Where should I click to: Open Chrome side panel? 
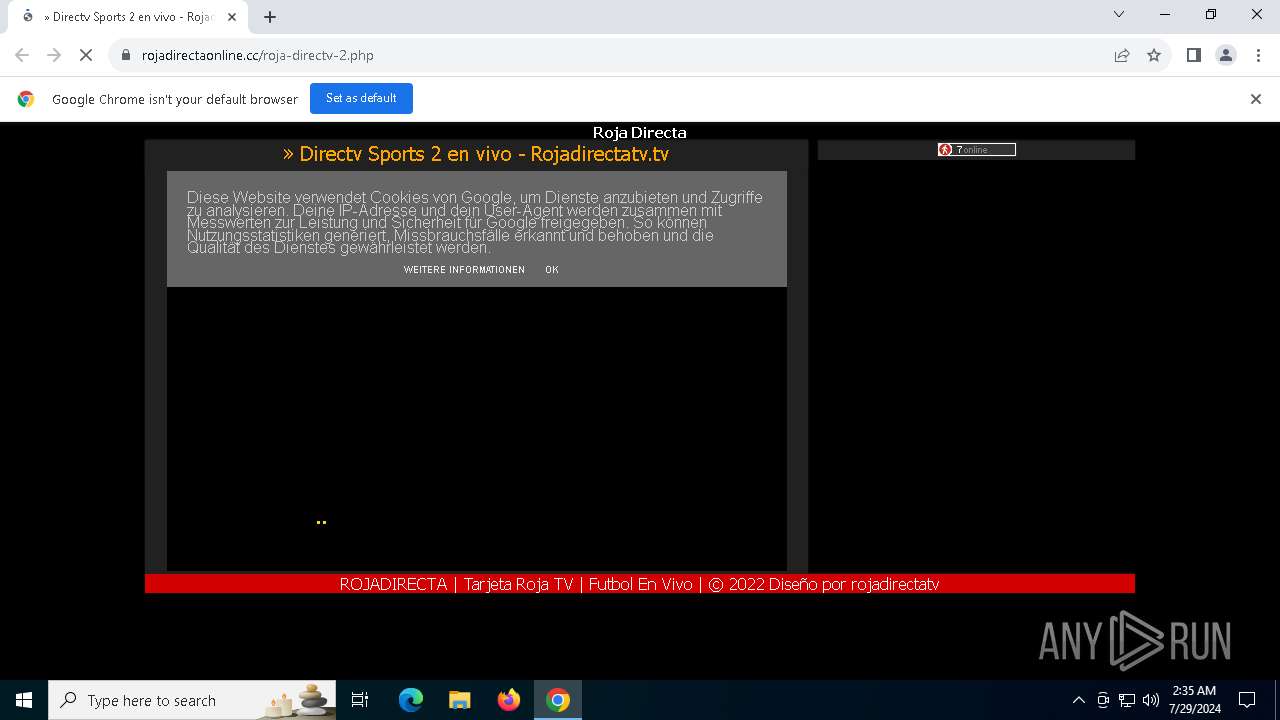click(x=1193, y=55)
